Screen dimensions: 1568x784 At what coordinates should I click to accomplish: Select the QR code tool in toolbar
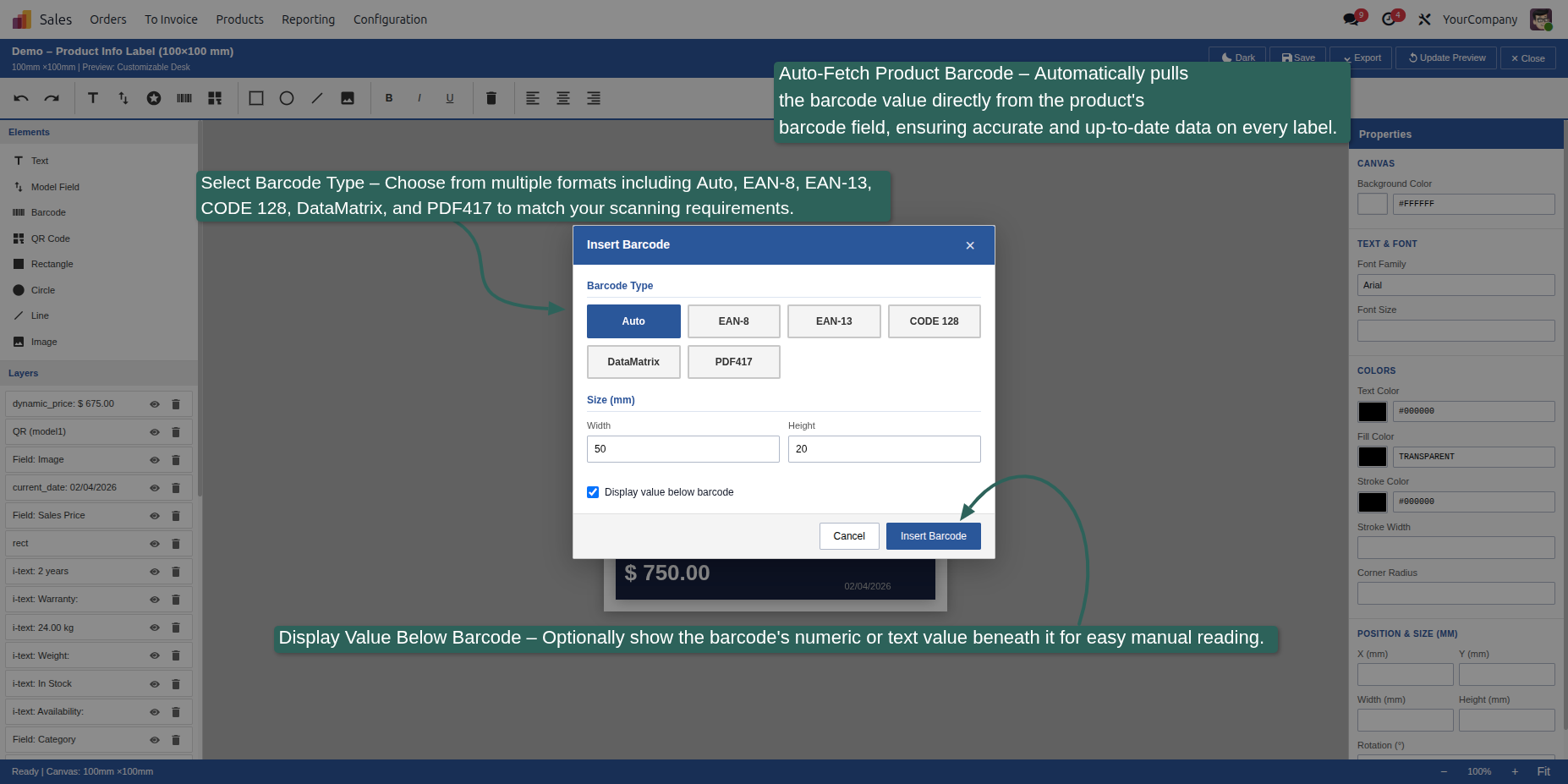pos(215,98)
